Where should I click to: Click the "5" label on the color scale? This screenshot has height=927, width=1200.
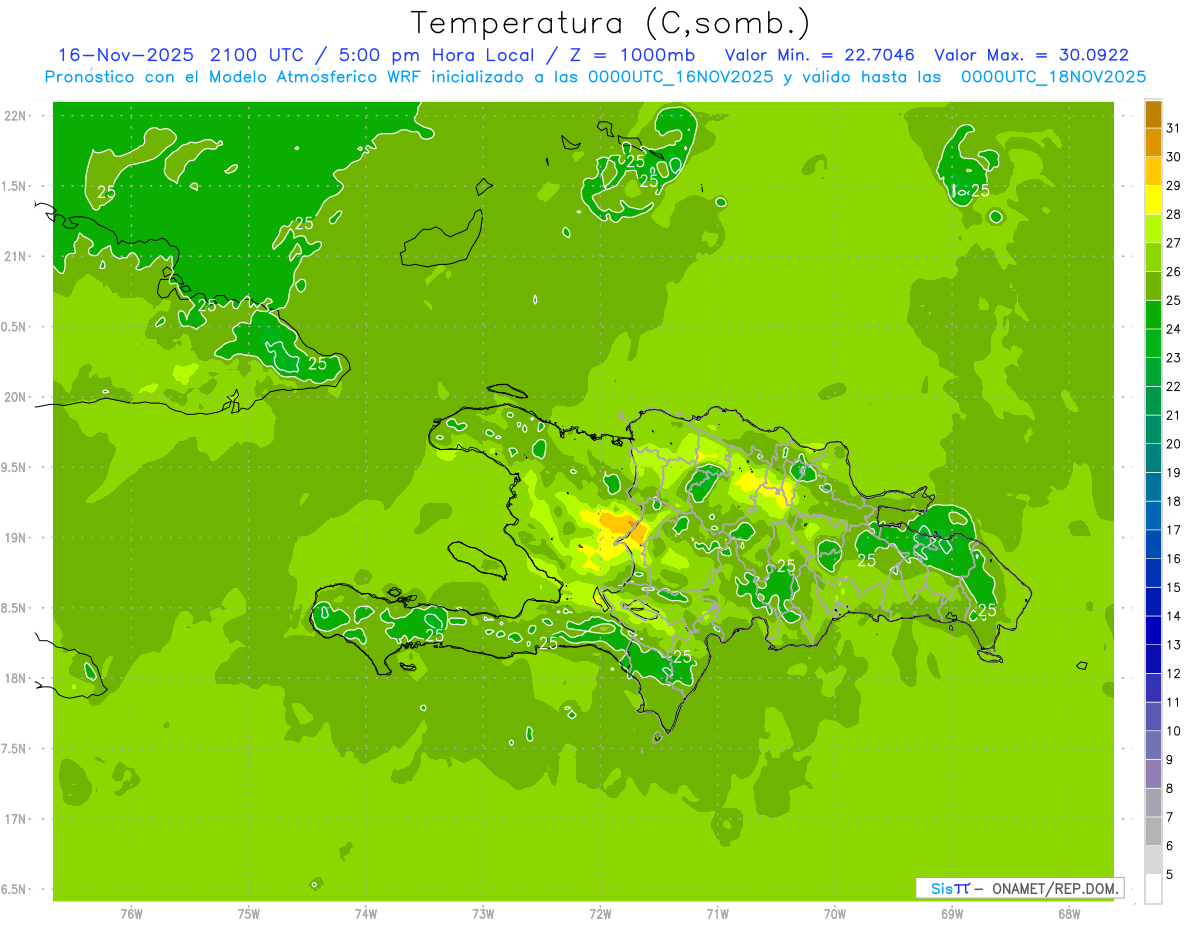tap(1170, 875)
